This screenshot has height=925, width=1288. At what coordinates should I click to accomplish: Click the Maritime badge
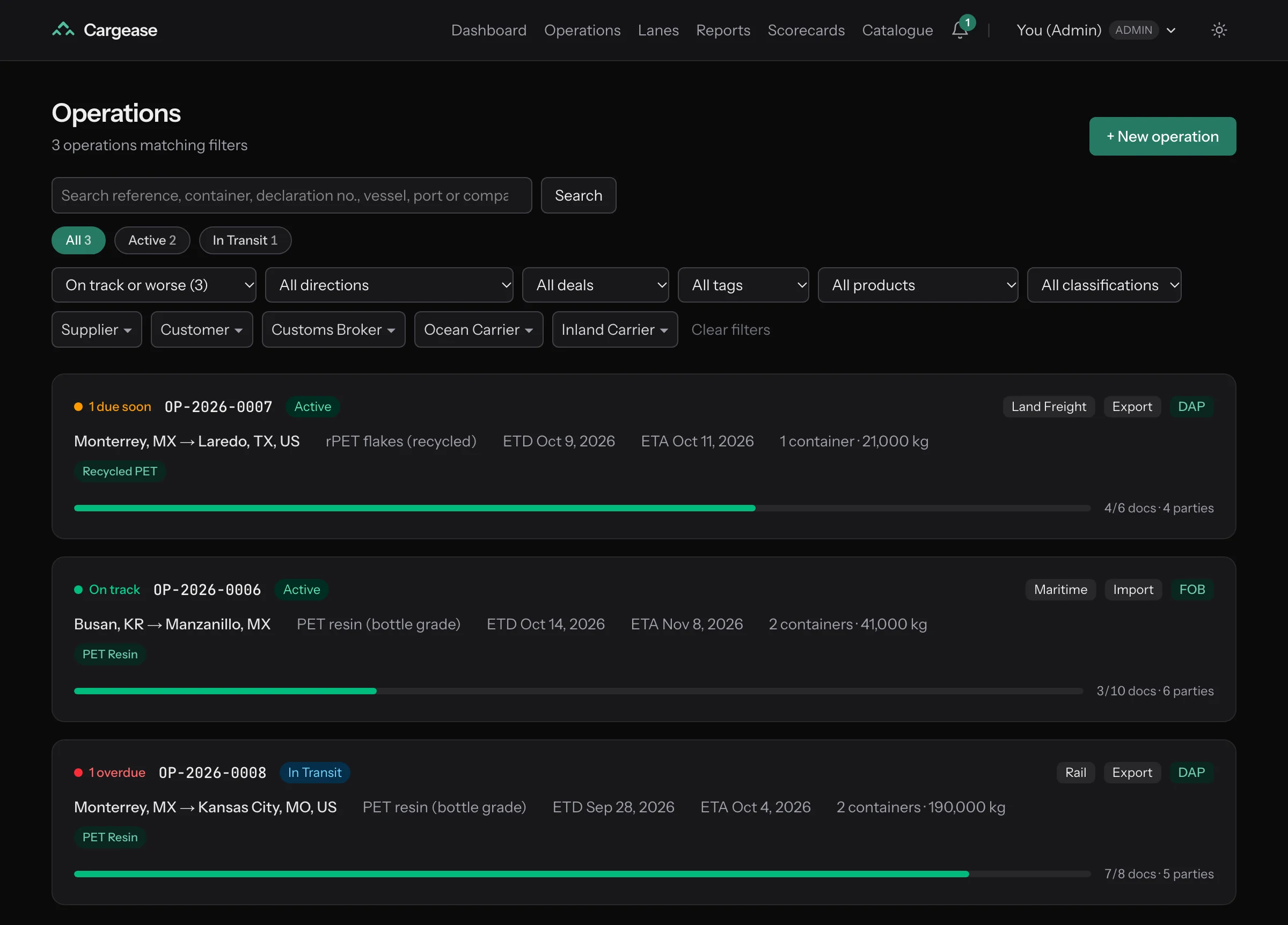[1060, 590]
